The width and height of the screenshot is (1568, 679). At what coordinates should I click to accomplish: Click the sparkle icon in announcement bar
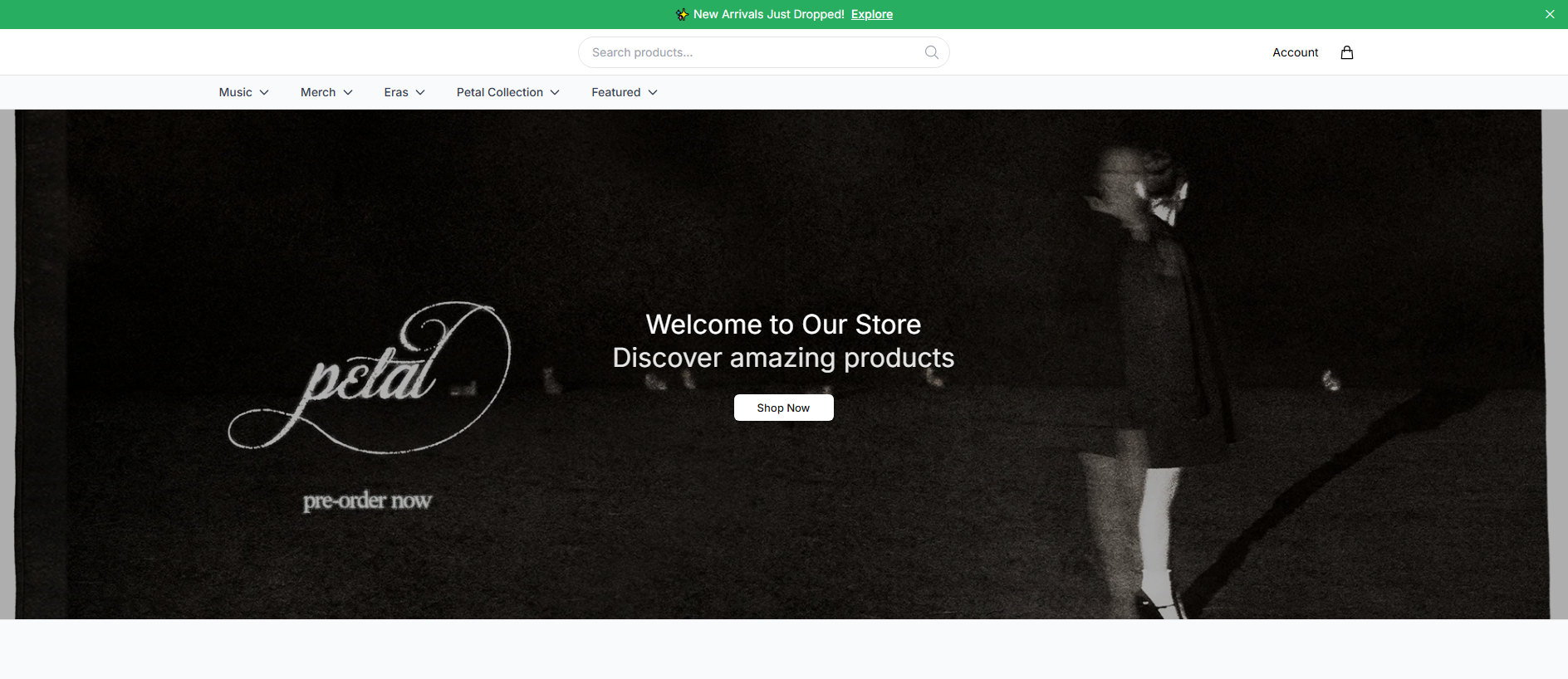[x=682, y=14]
